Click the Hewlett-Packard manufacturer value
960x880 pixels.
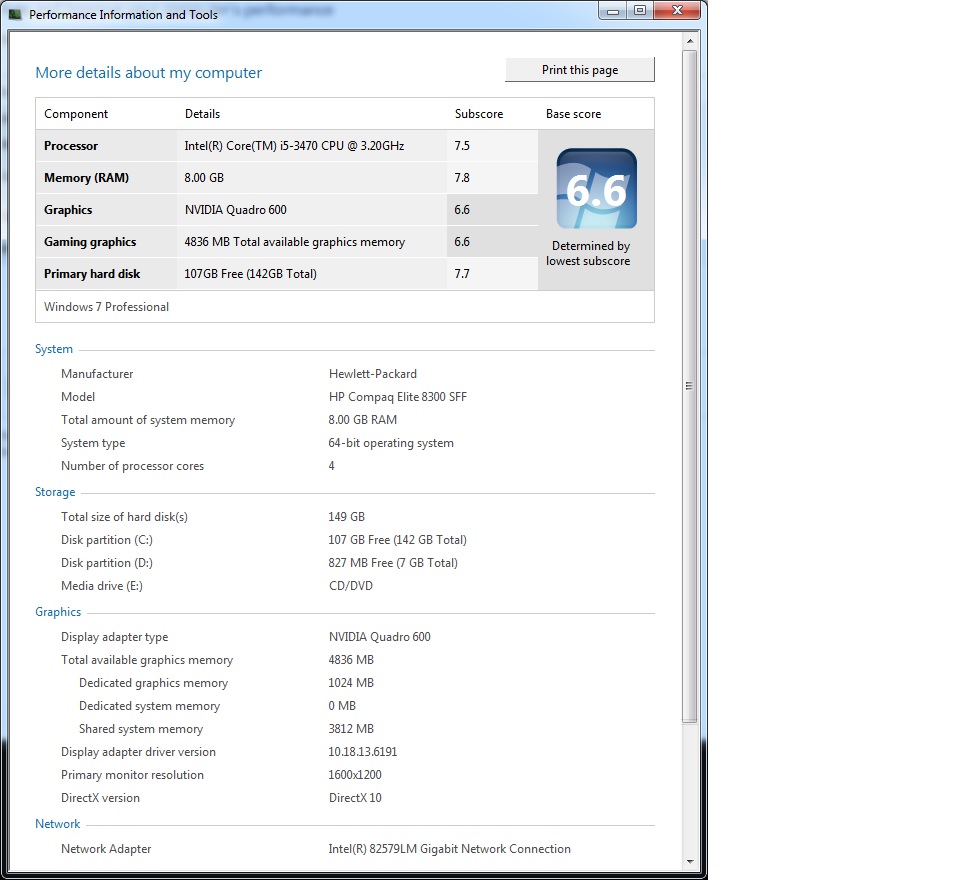[x=373, y=374]
